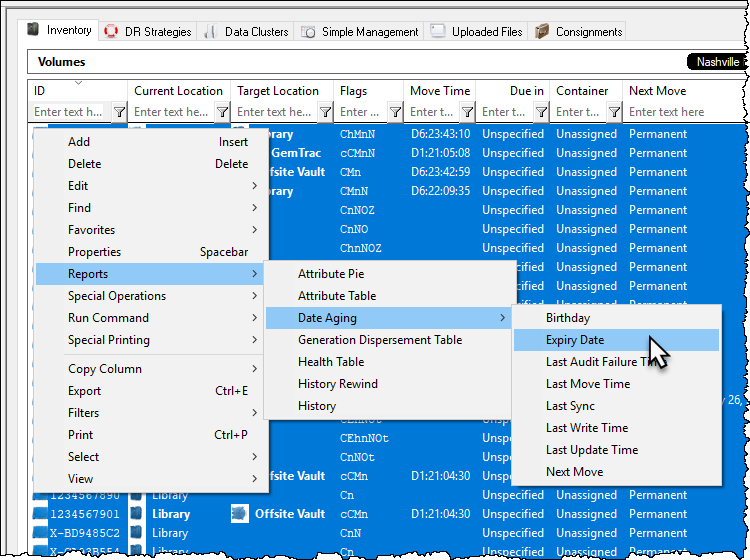
Task: Choose Add from the context menu
Action: (149, 142)
